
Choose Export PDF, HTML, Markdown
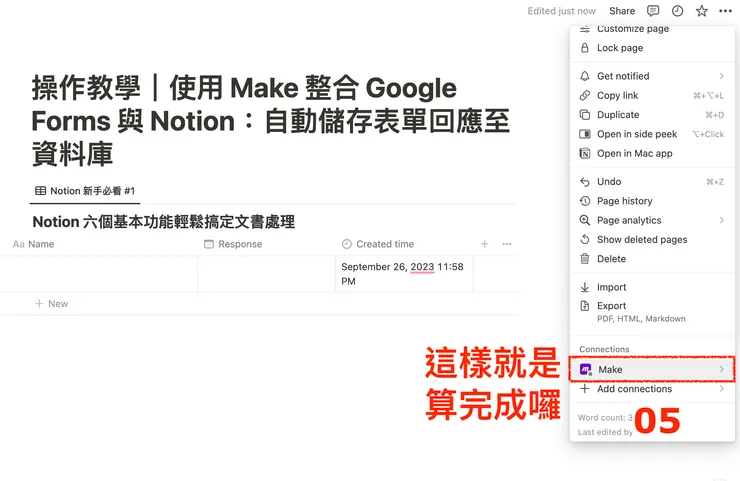click(x=652, y=312)
